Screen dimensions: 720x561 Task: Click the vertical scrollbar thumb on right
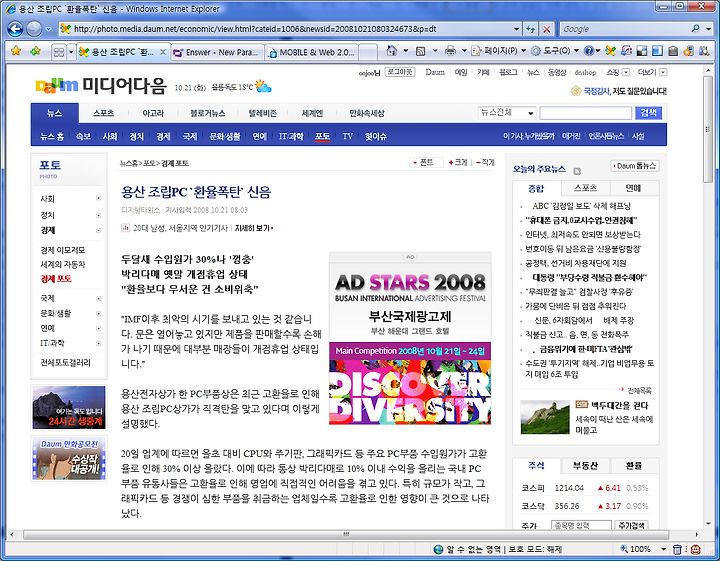point(709,129)
